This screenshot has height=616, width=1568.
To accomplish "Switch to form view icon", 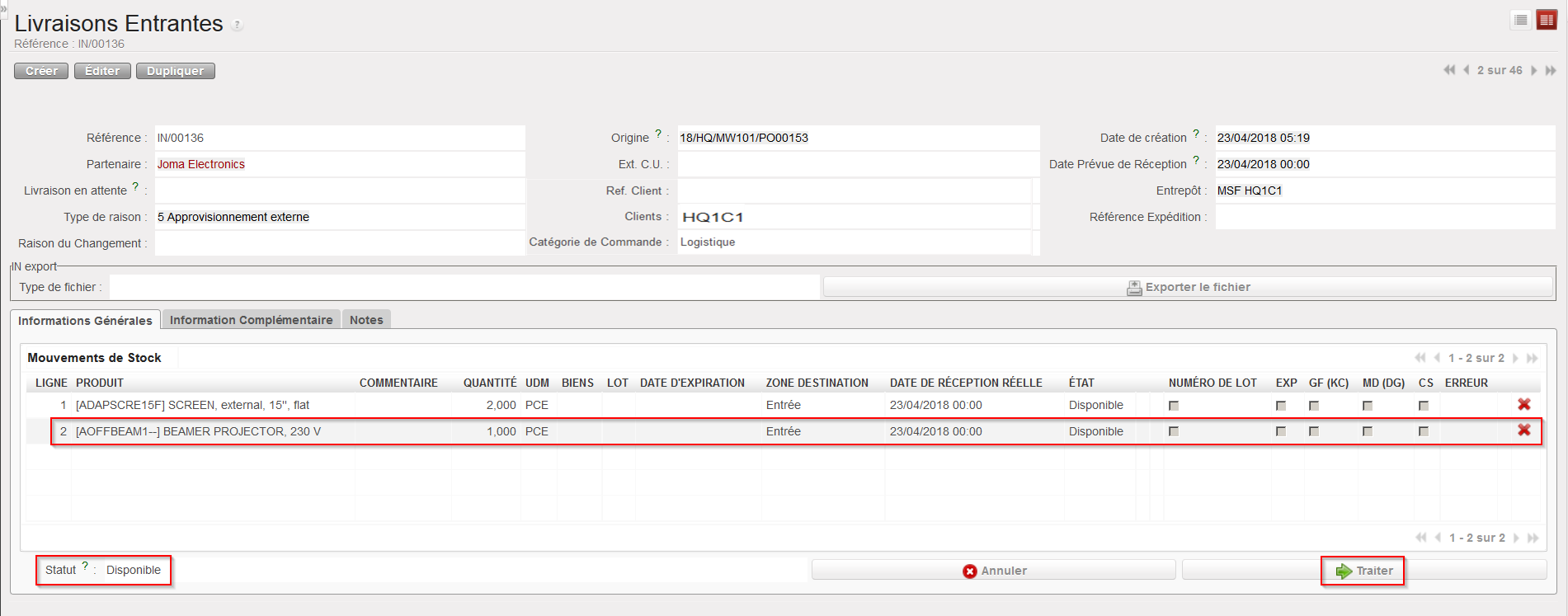I will (1547, 20).
